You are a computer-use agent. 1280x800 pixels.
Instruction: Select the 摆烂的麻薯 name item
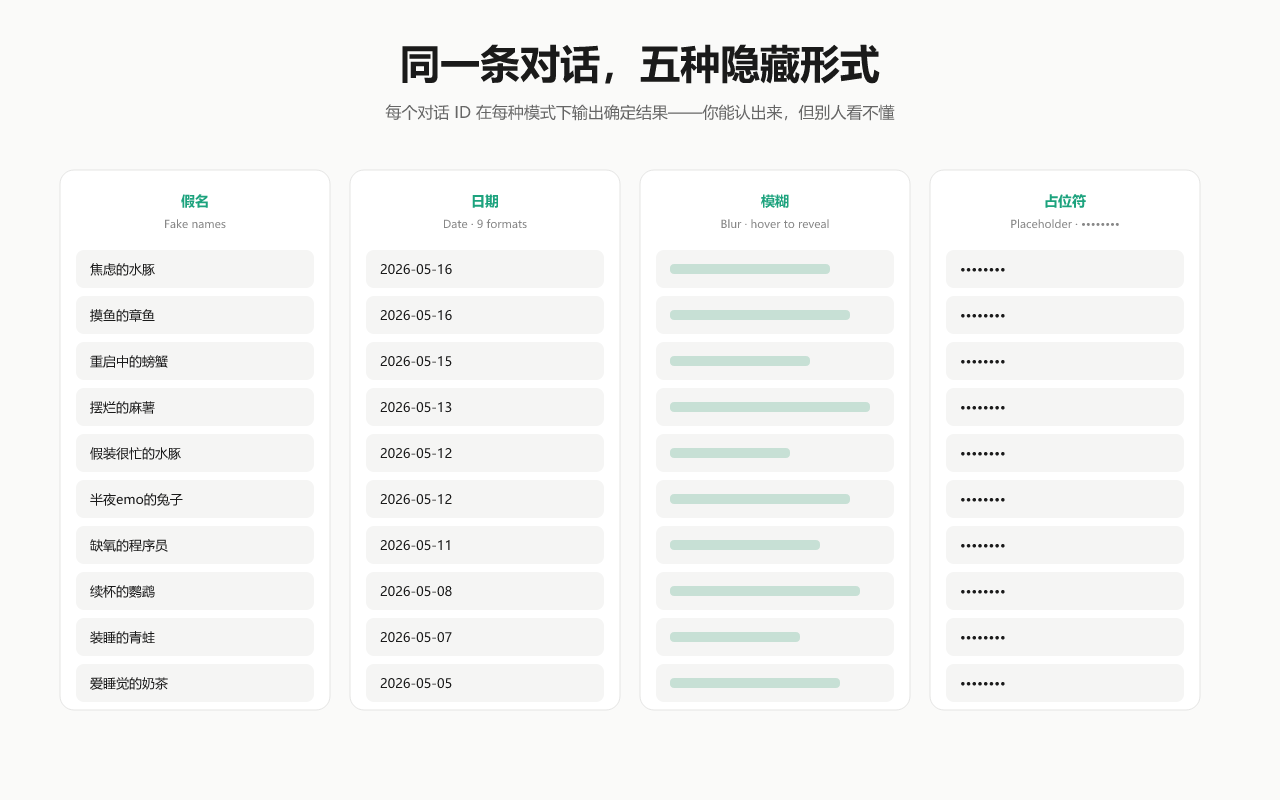coord(195,407)
